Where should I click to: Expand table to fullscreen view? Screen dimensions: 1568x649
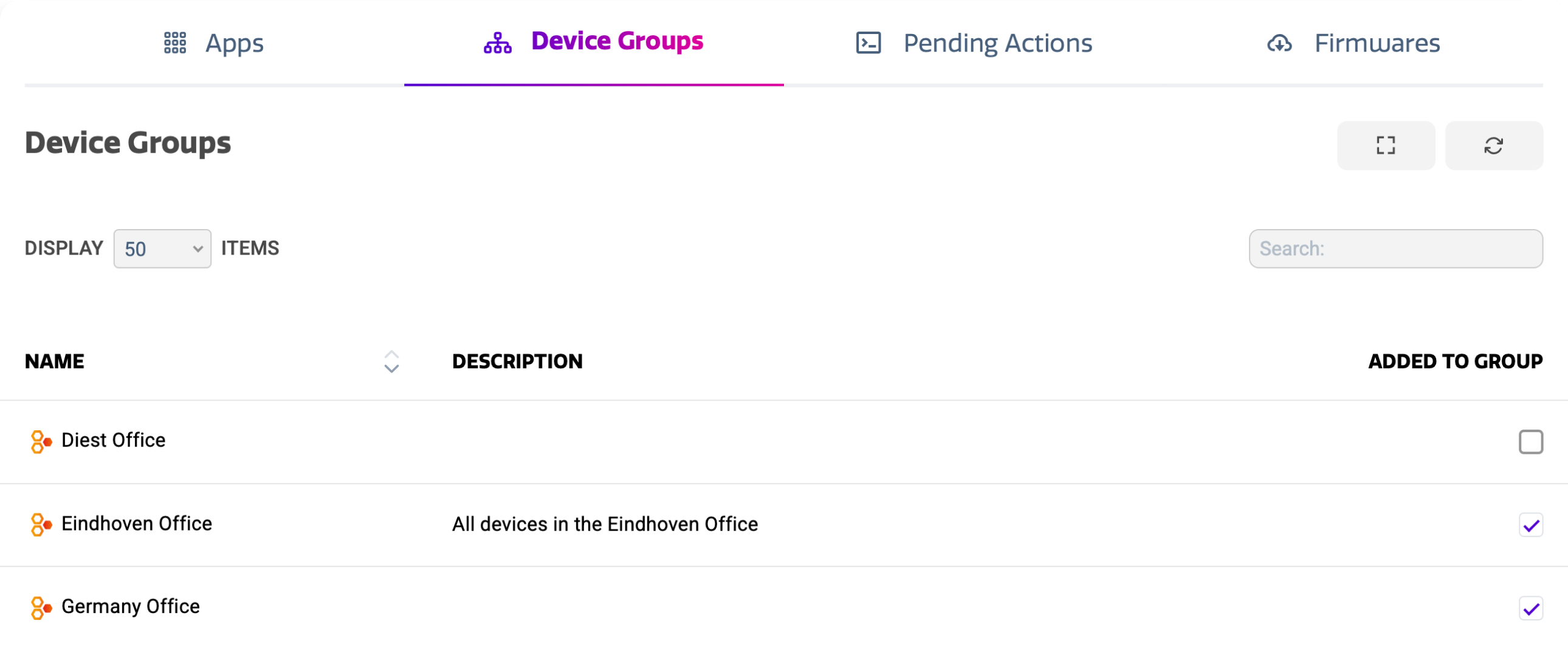[x=1386, y=145]
